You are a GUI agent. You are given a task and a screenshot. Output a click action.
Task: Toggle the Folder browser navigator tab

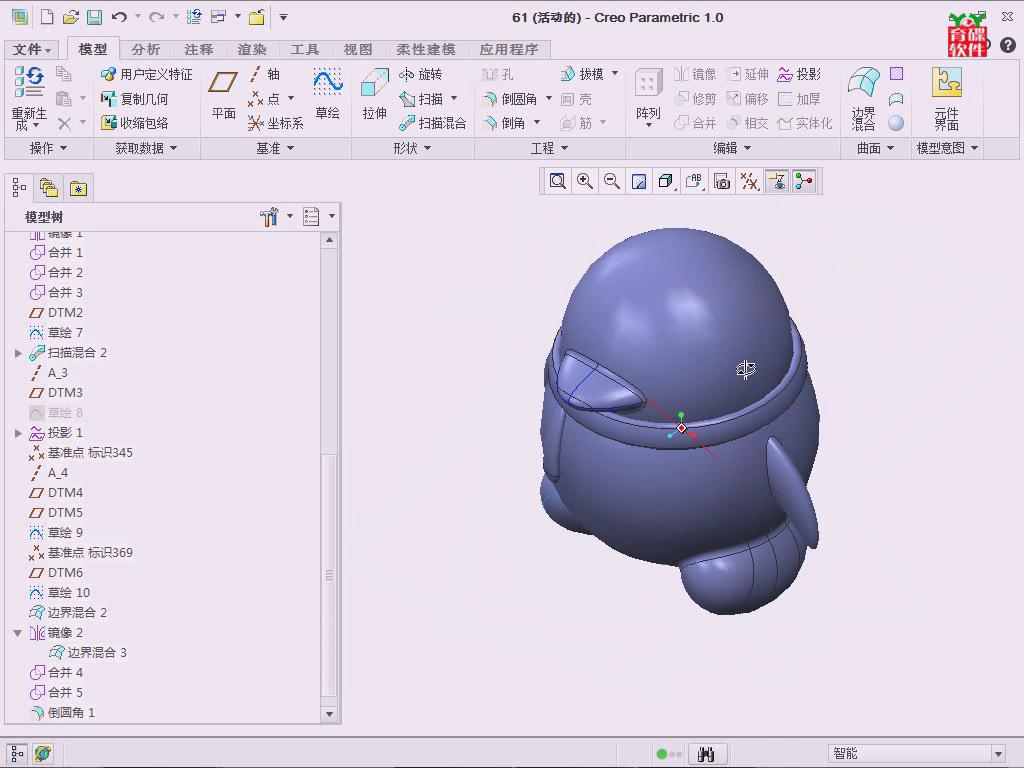coord(49,188)
